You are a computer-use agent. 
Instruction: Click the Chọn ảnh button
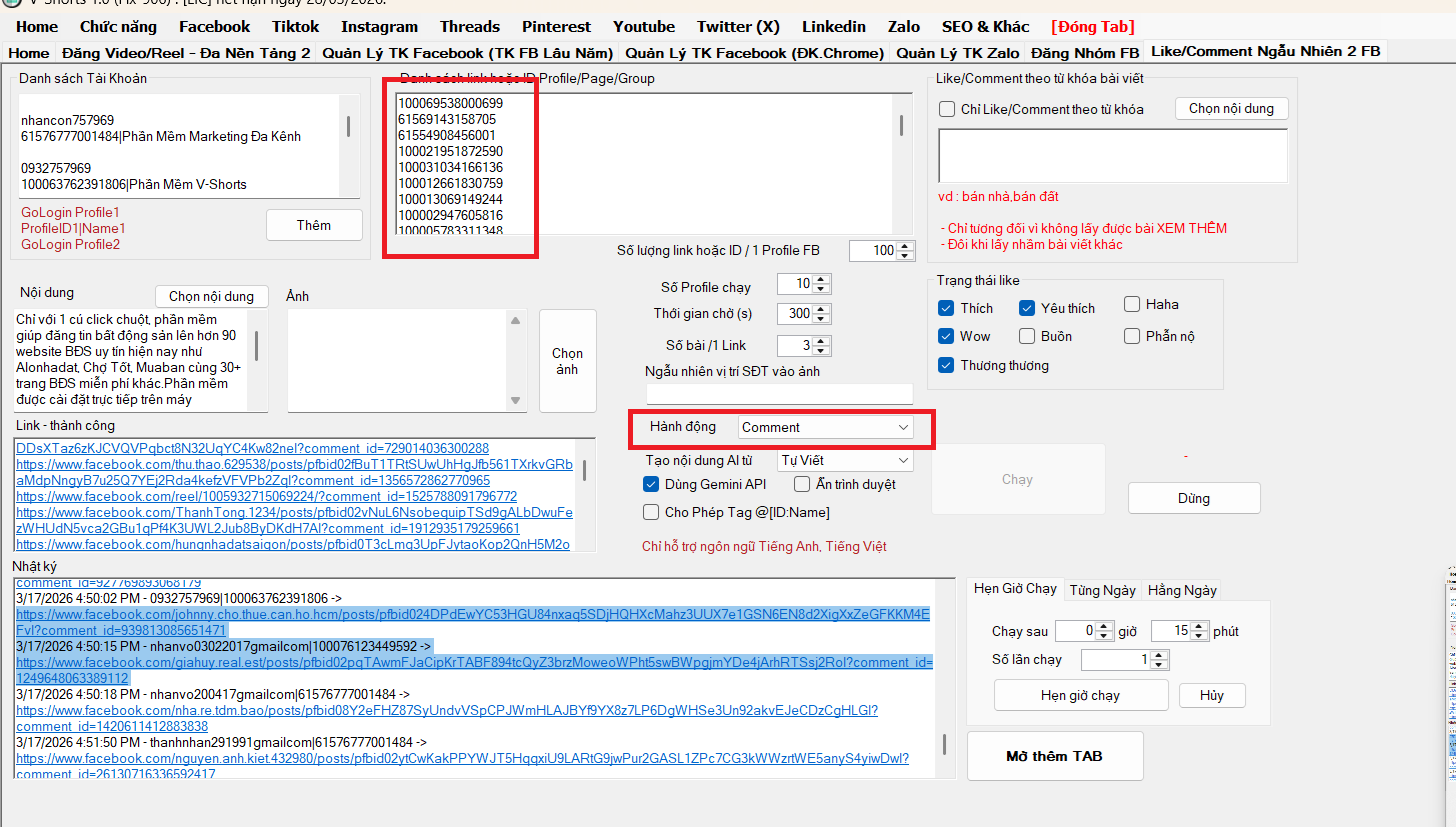tap(567, 361)
